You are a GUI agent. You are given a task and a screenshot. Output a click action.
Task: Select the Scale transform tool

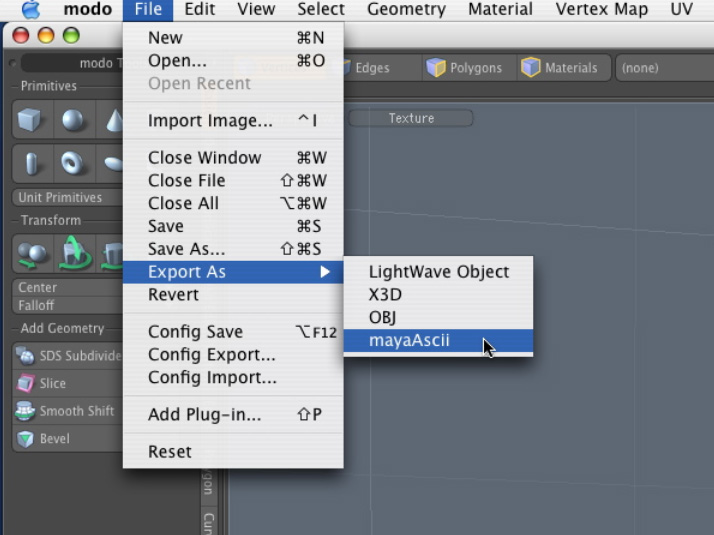(111, 254)
